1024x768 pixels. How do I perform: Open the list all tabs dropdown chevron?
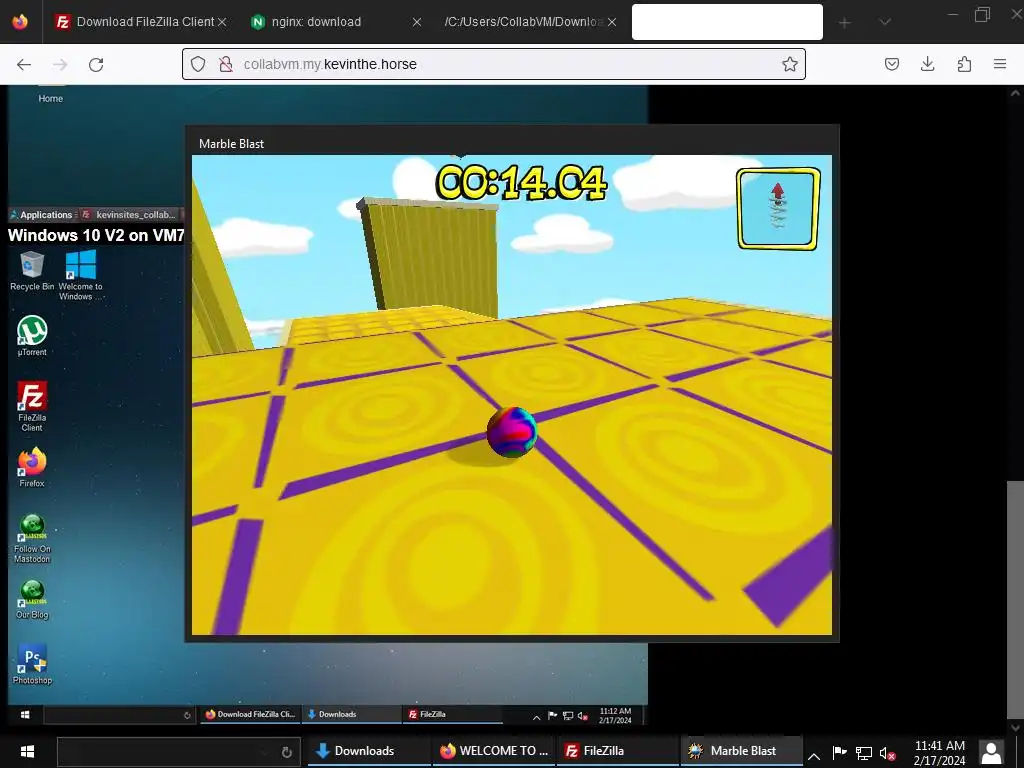(x=885, y=22)
